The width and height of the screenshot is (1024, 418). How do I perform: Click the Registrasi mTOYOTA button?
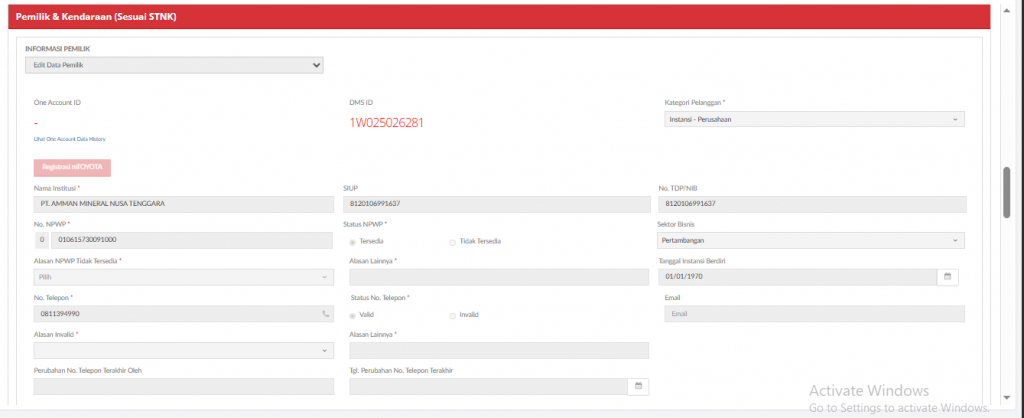pyautogui.click(x=72, y=168)
